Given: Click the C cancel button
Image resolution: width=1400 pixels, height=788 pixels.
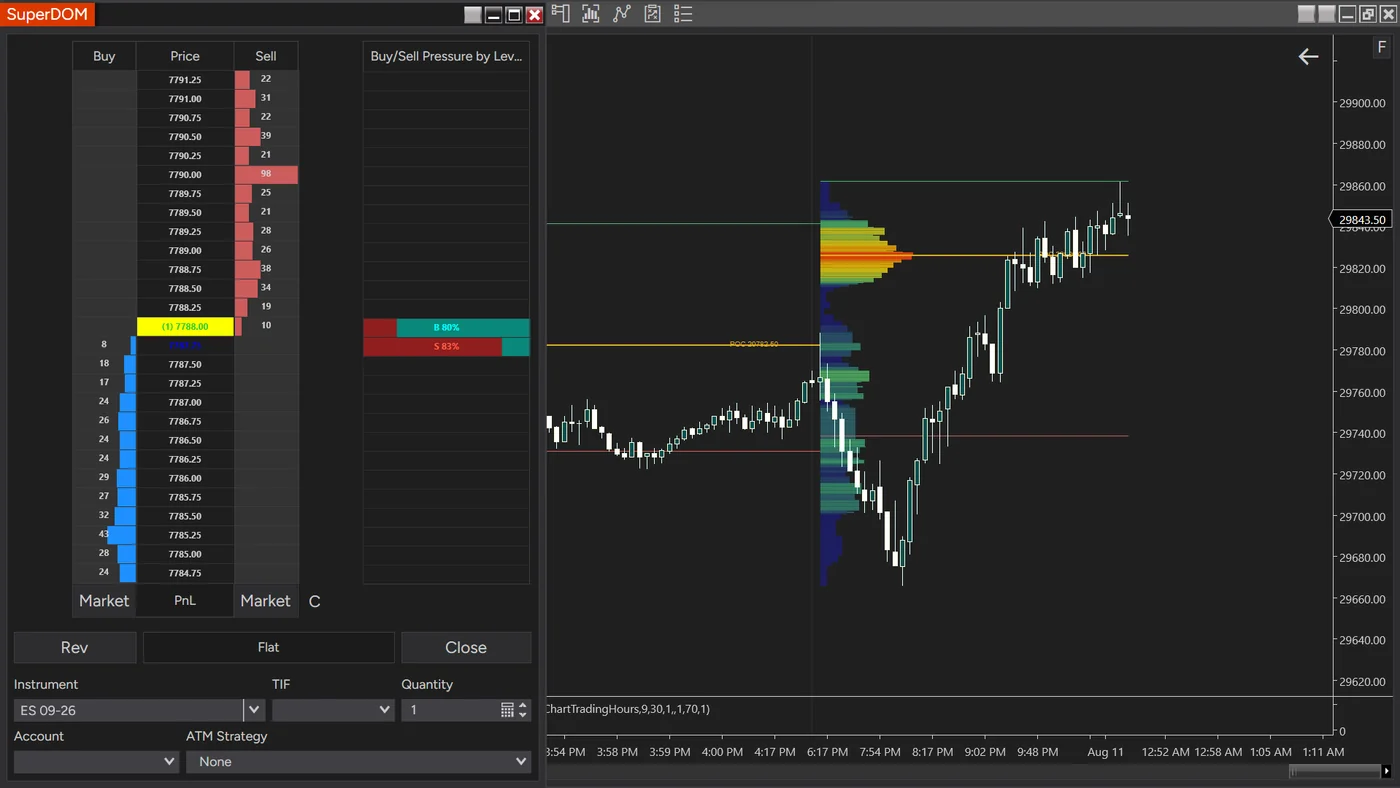Looking at the screenshot, I should pos(315,602).
